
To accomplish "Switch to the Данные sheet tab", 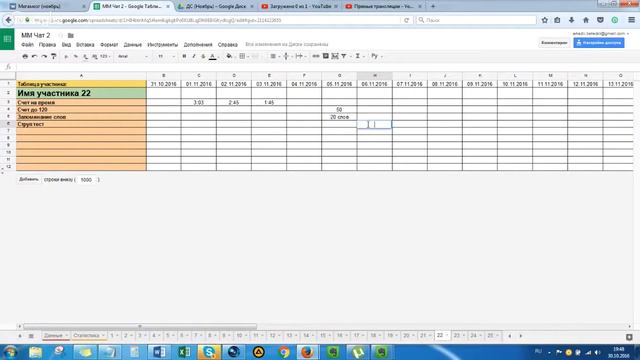I will click(55, 336).
